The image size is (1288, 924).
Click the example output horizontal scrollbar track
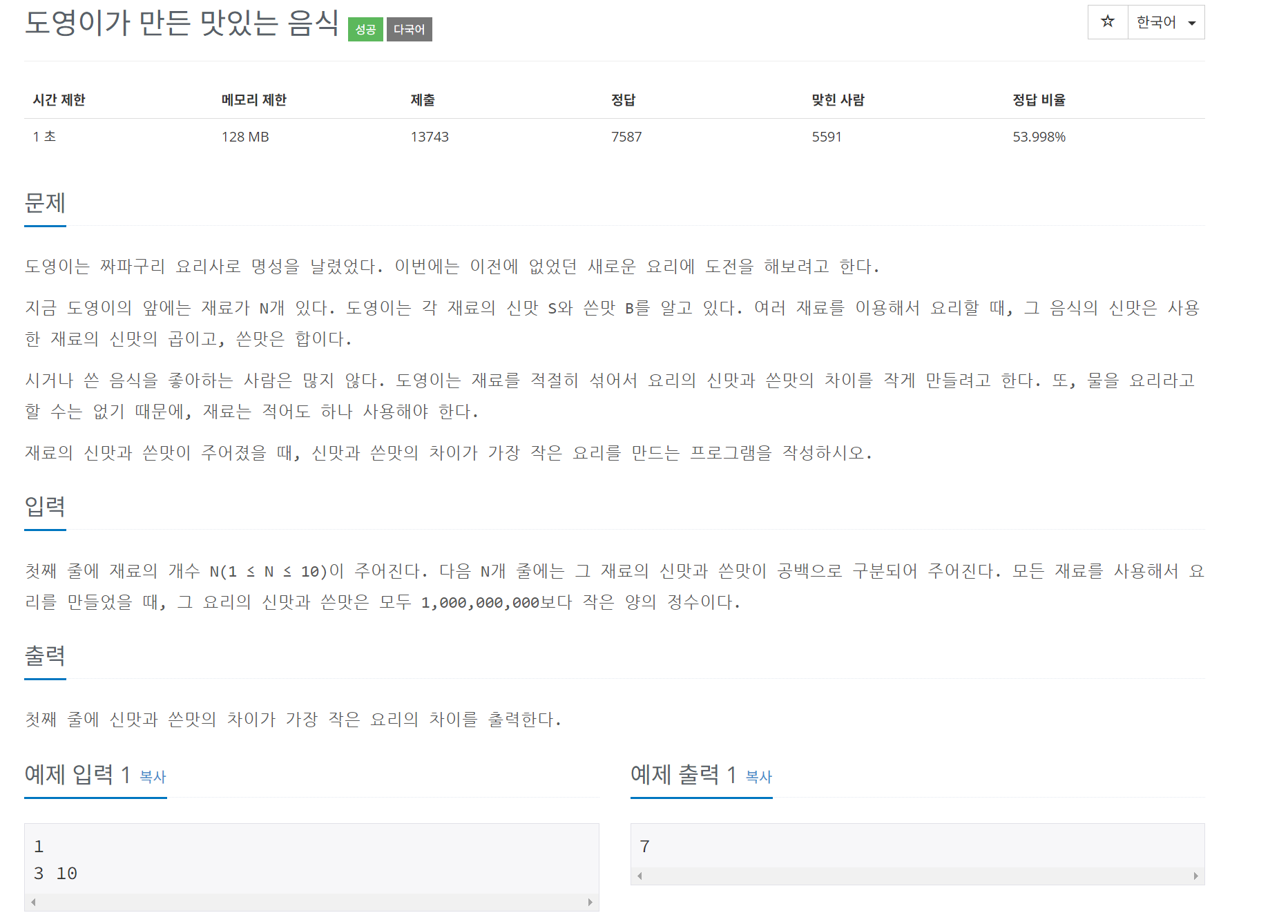(918, 876)
